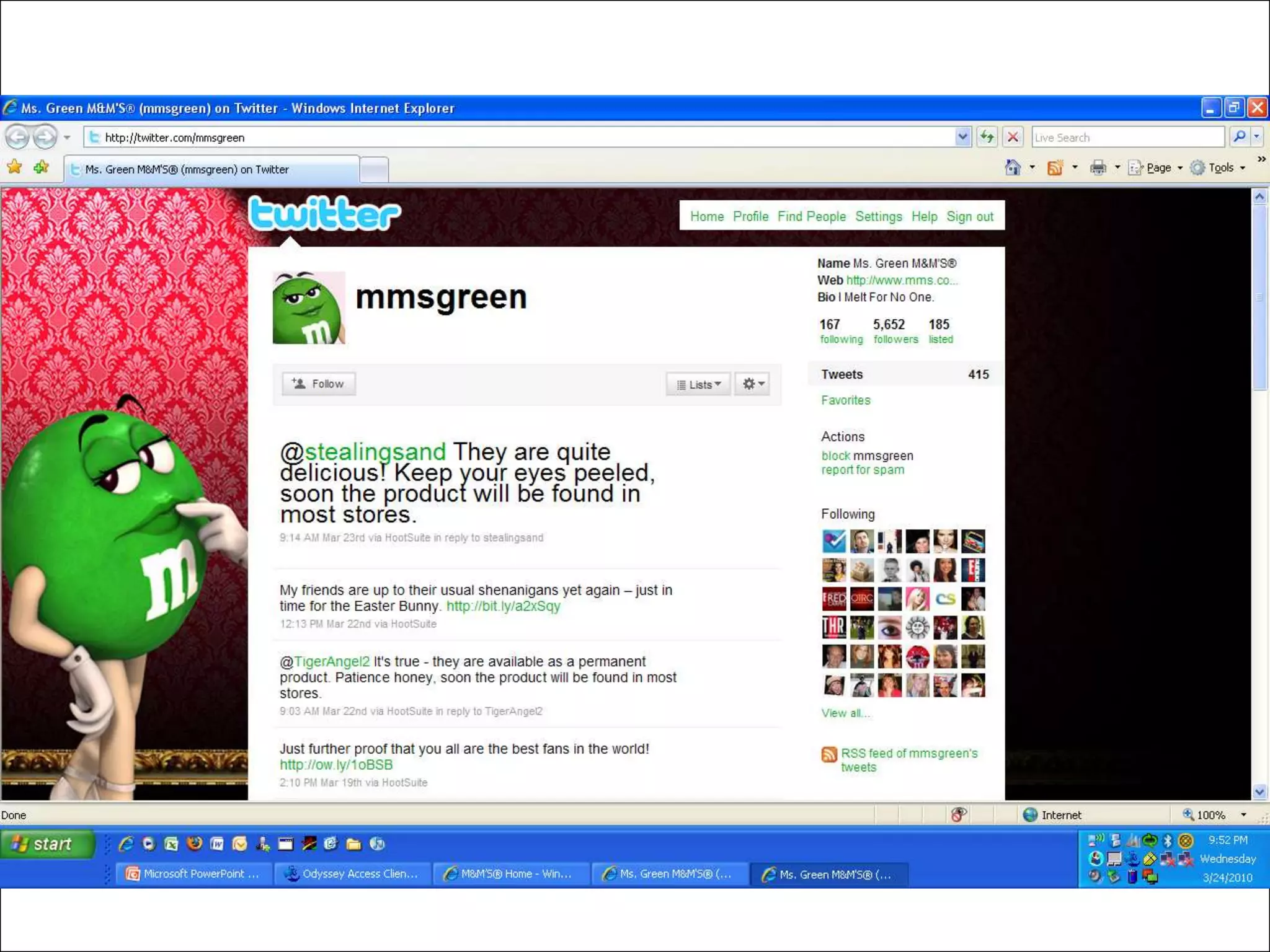Image resolution: width=1270 pixels, height=952 pixels.
Task: Click the Live Search input field
Action: [1126, 137]
